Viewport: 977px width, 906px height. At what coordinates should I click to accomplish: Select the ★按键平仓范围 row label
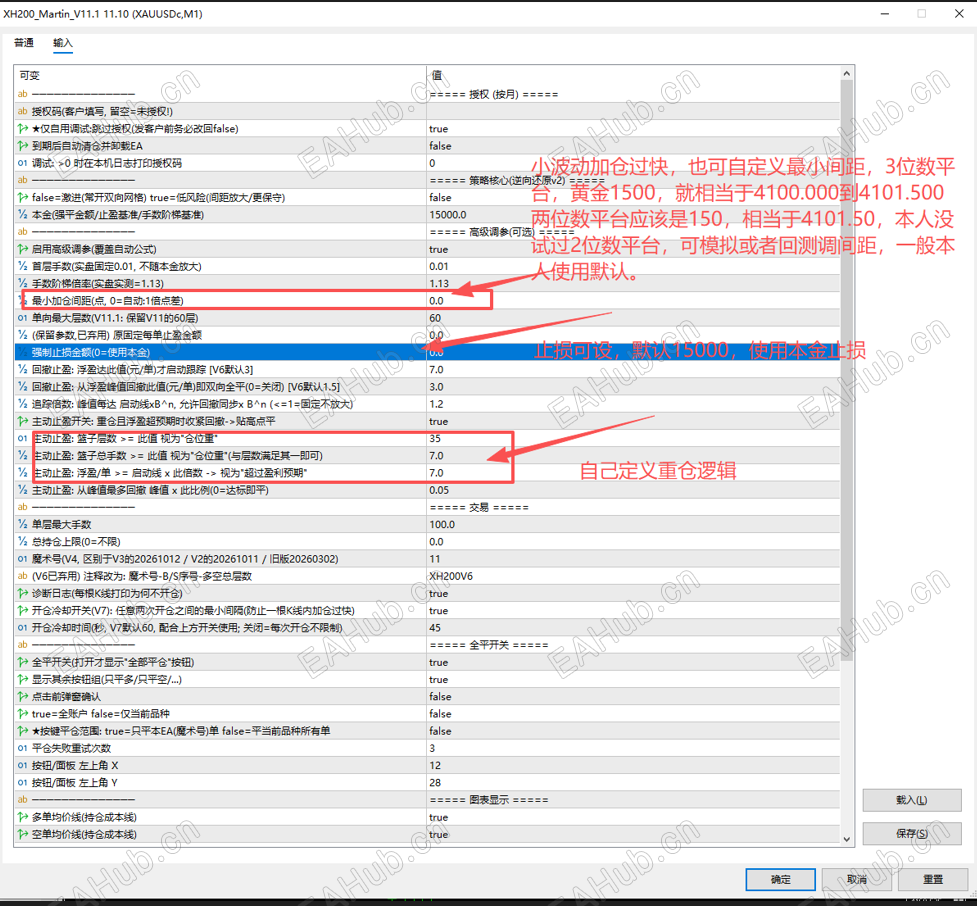(181, 731)
